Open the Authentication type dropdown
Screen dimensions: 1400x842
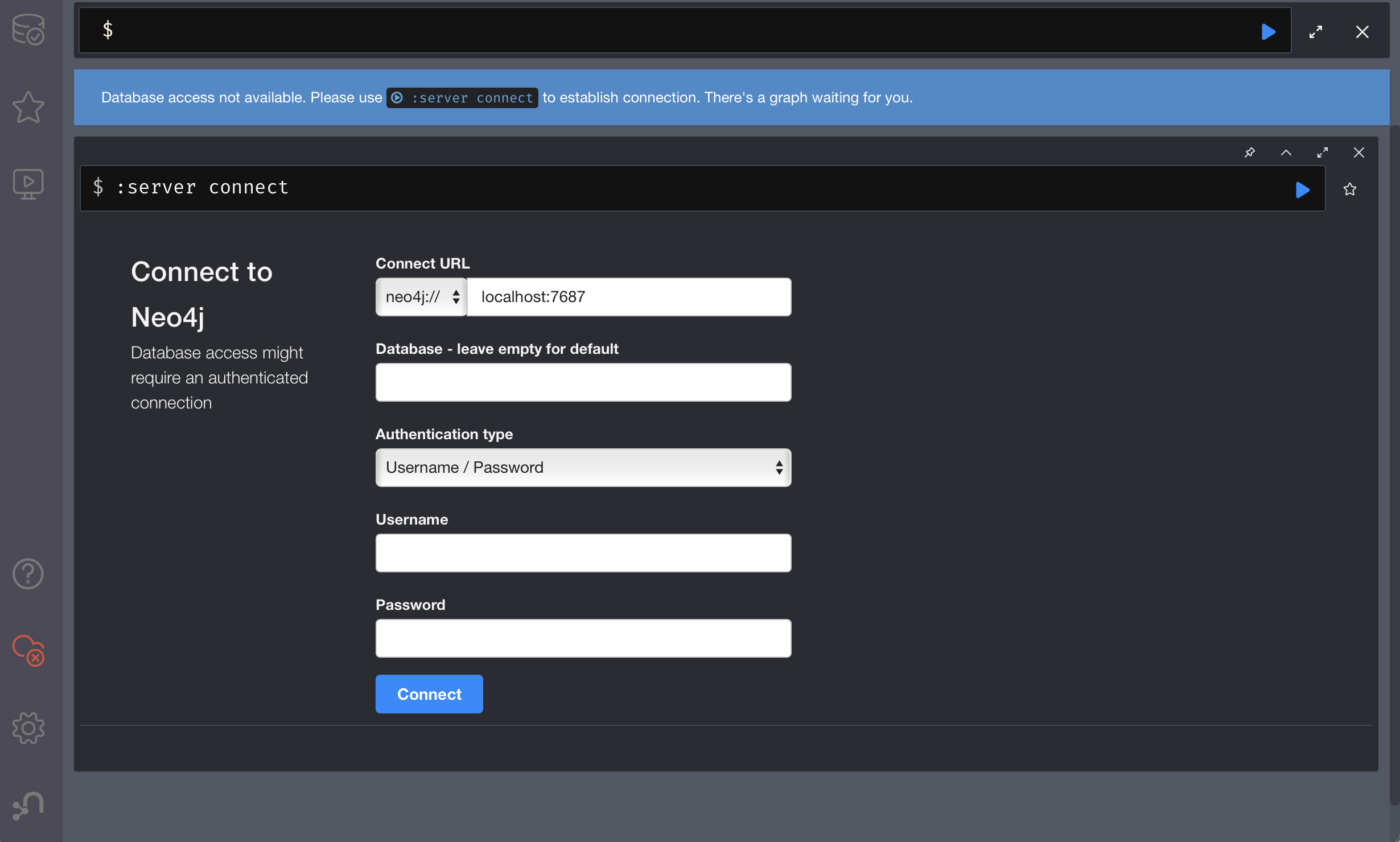pos(583,468)
